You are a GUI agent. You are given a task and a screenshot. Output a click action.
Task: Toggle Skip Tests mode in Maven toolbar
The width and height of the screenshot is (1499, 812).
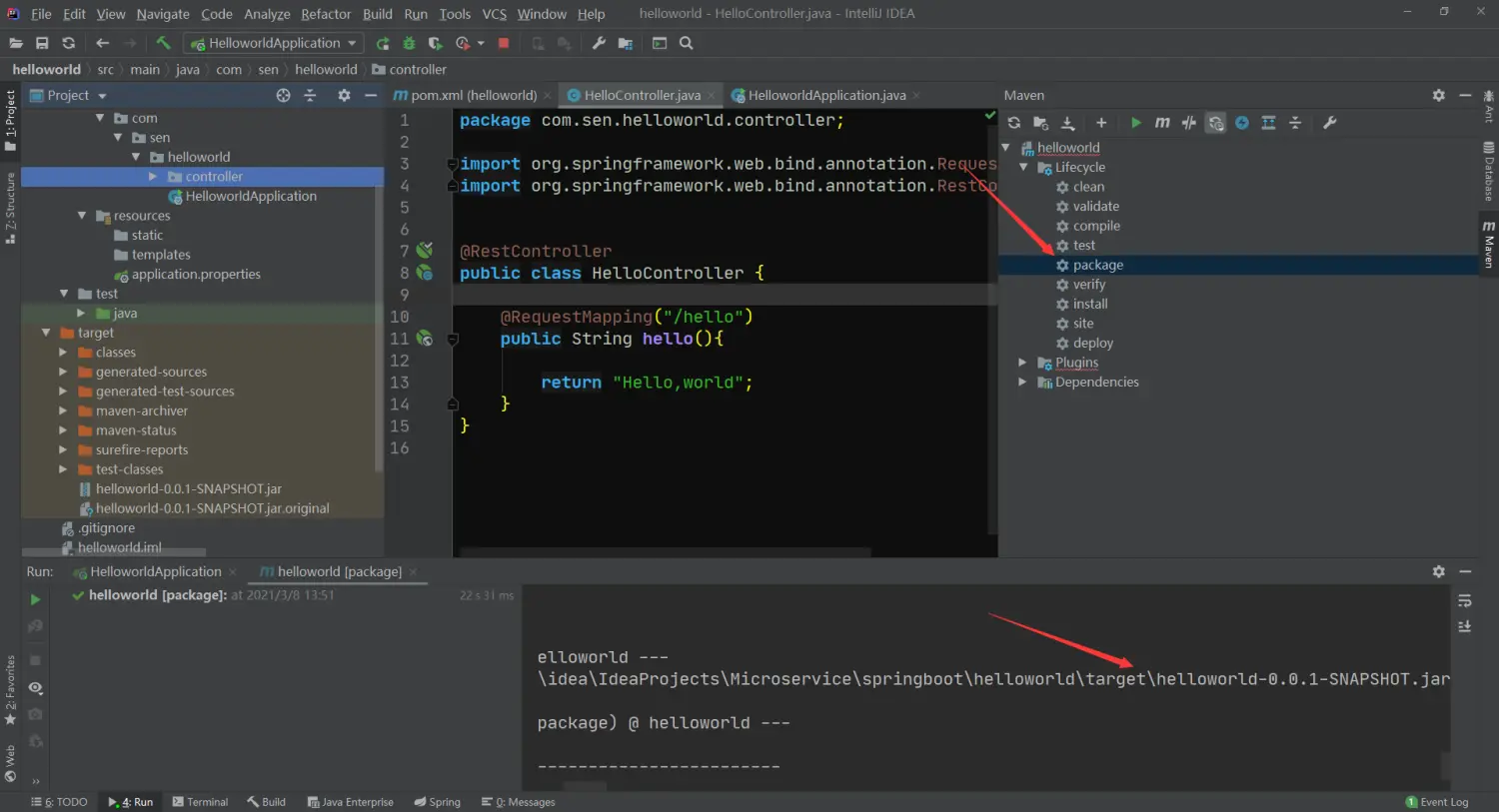pos(1242,123)
